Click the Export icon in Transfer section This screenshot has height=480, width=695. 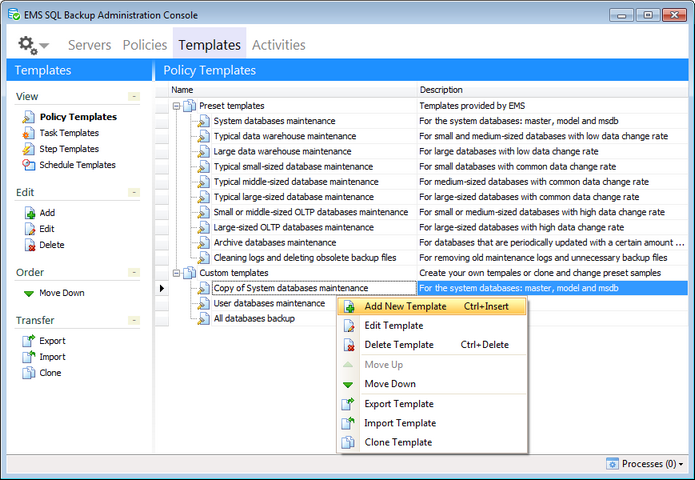point(28,341)
